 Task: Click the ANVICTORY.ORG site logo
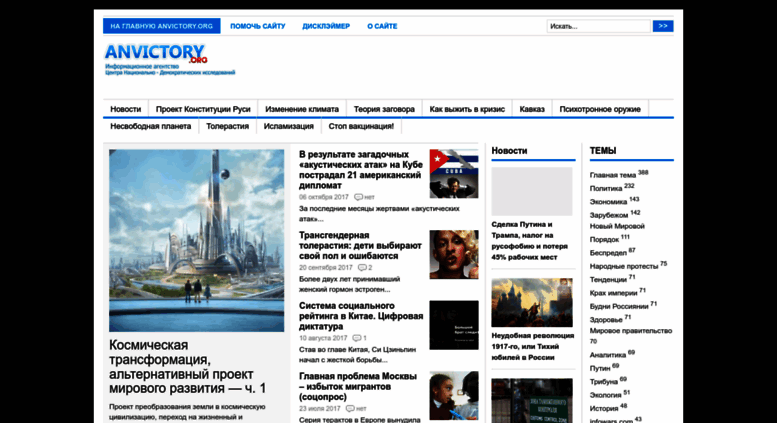pos(169,59)
